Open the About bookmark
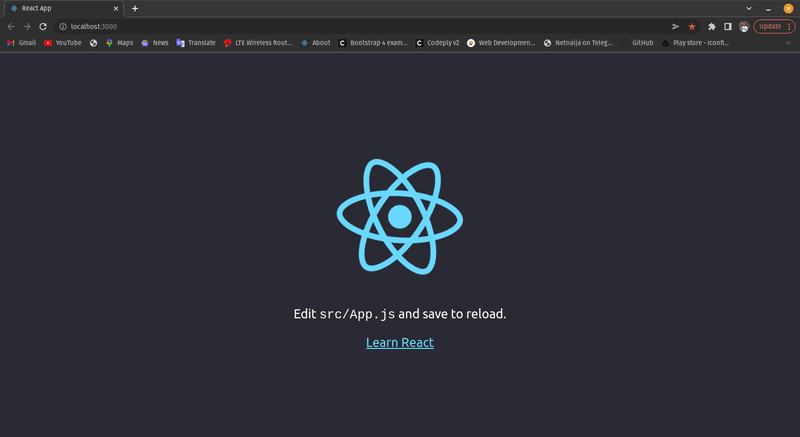The width and height of the screenshot is (800, 437). point(315,43)
